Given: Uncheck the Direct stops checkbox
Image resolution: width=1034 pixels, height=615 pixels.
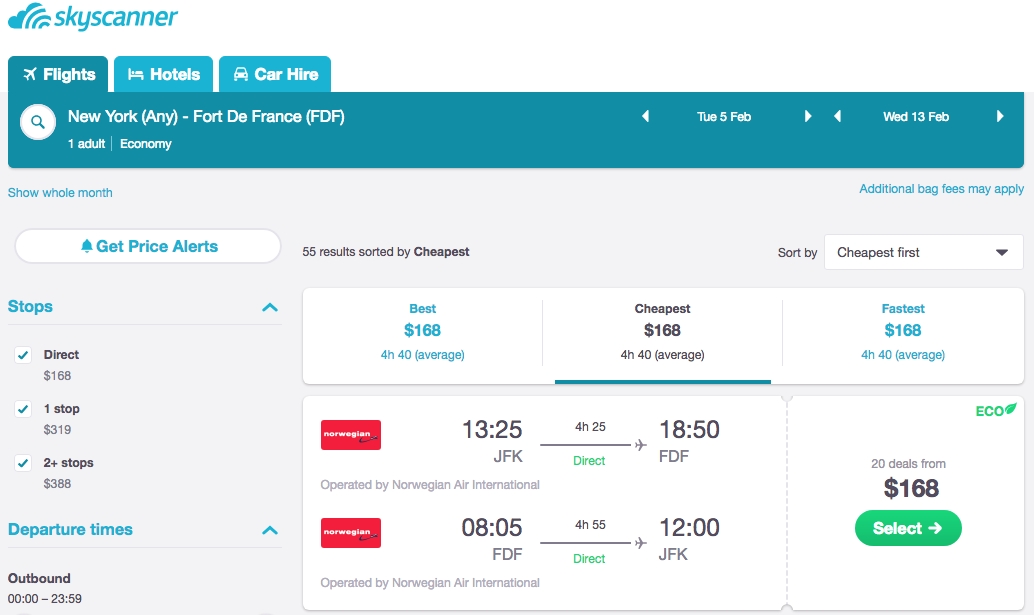Looking at the screenshot, I should [x=23, y=355].
